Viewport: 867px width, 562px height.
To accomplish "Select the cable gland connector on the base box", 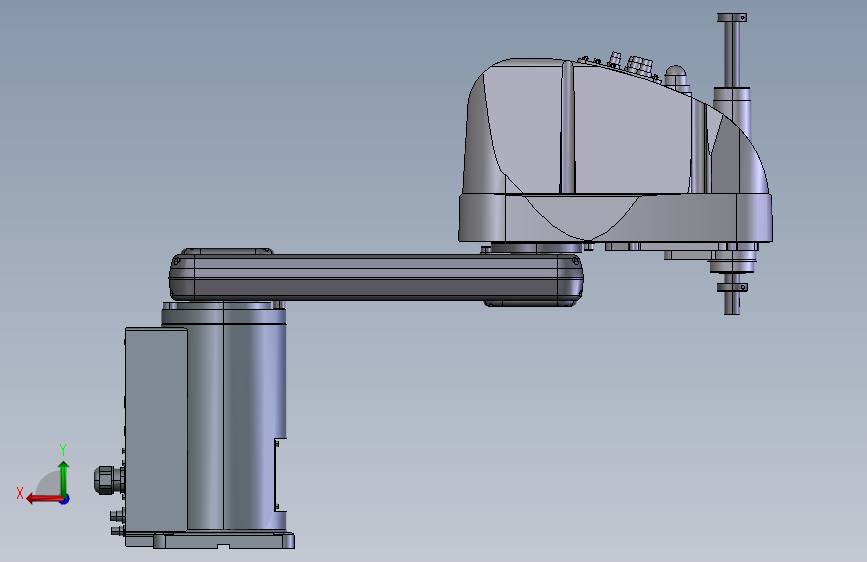I will tap(107, 480).
